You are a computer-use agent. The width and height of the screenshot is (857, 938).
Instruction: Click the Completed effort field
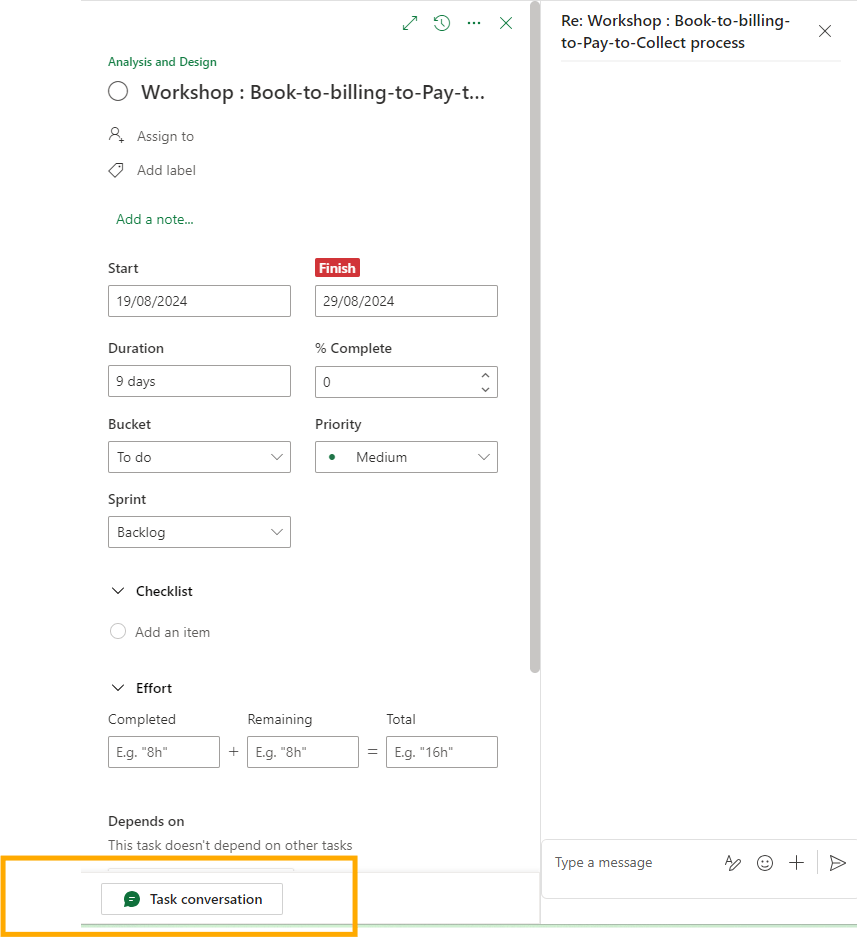pos(164,752)
